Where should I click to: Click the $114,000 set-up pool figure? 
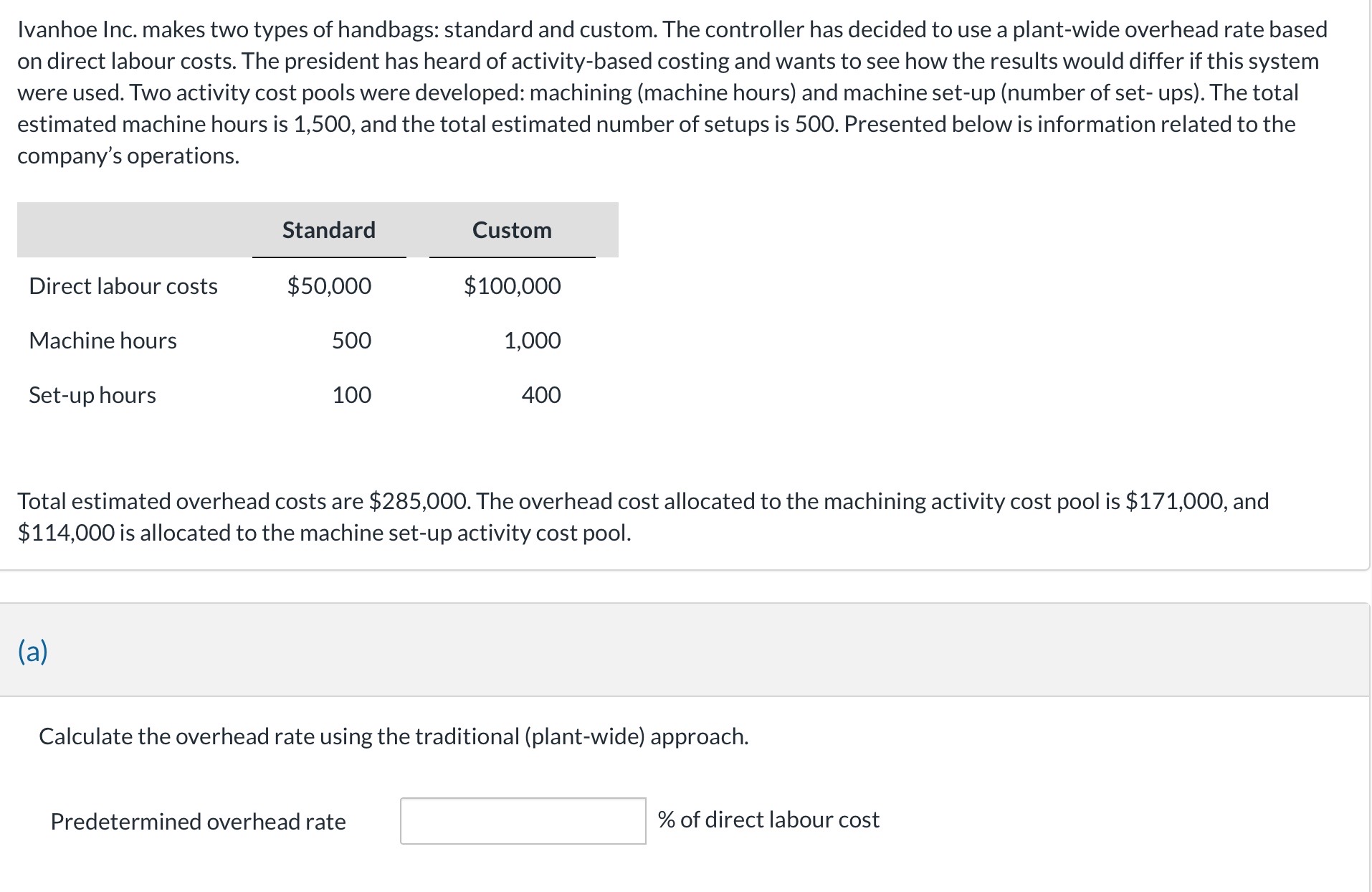[x=66, y=533]
